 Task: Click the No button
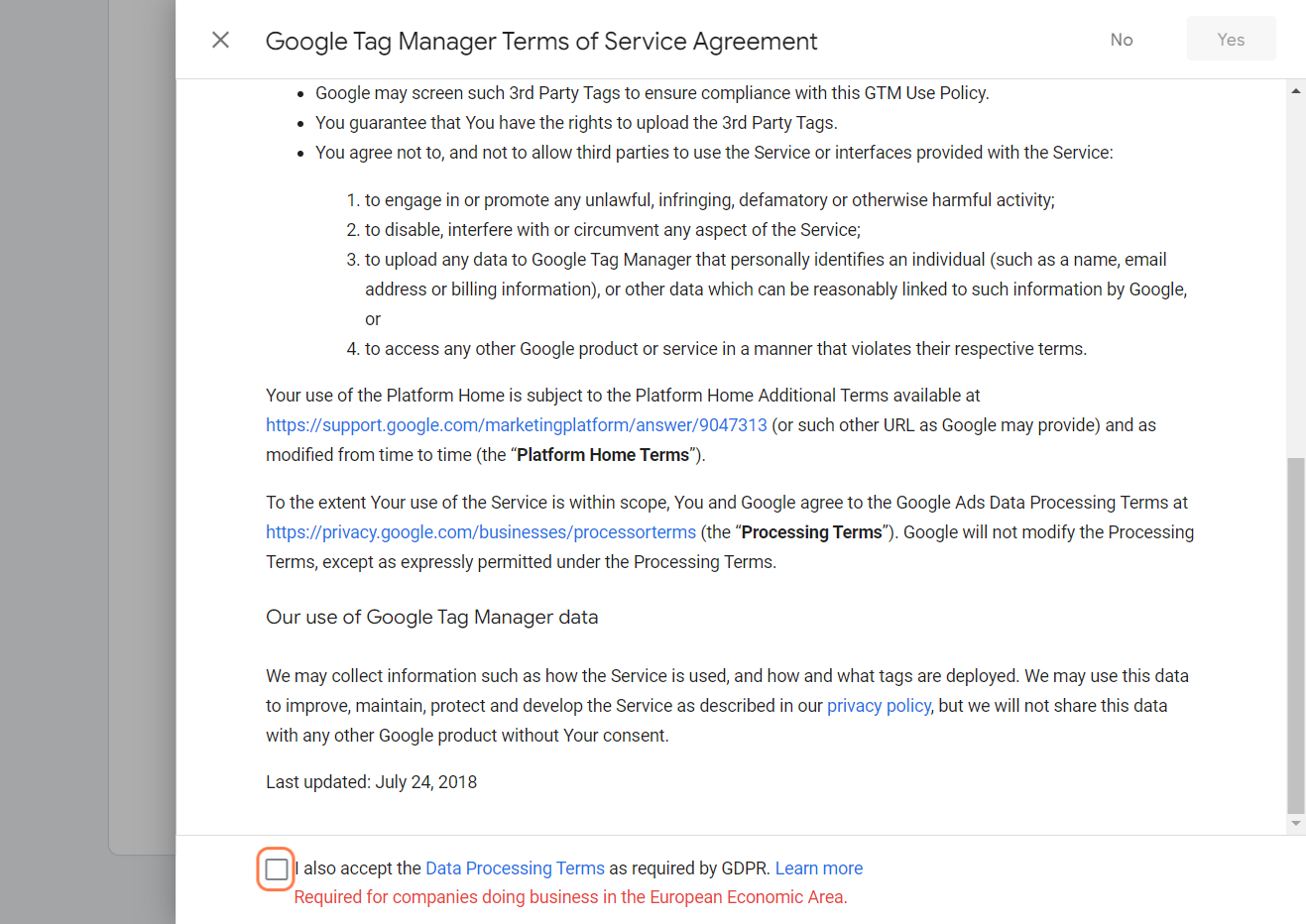tap(1122, 40)
